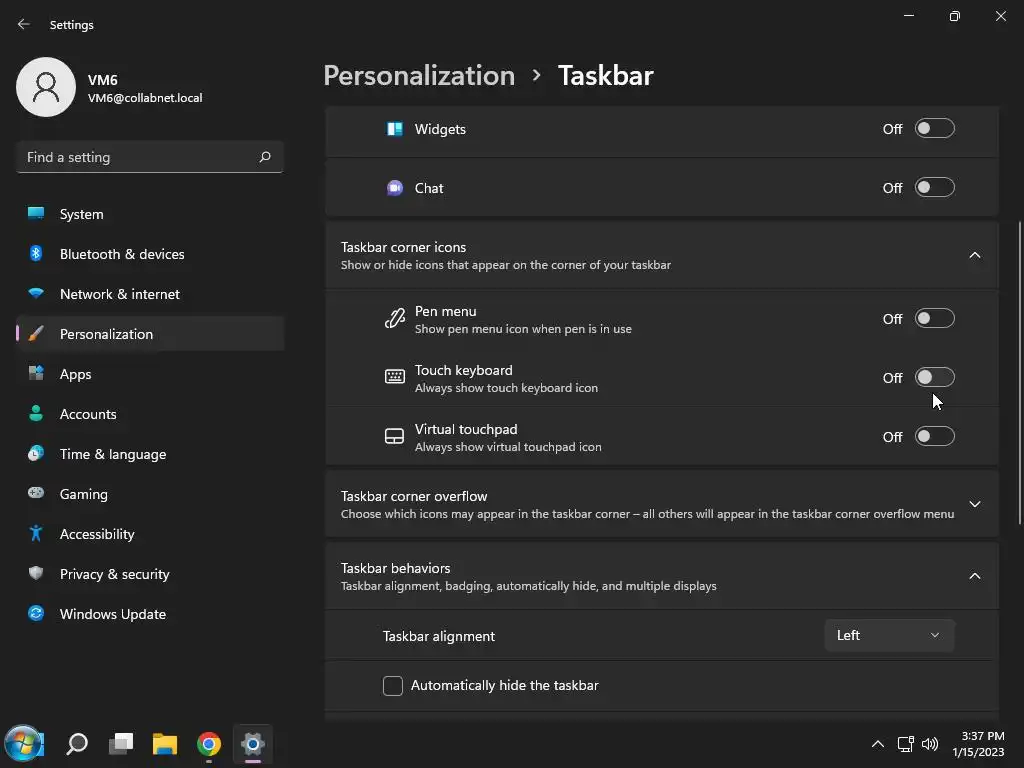
Task: Click the Accounts person icon
Action: click(x=36, y=413)
